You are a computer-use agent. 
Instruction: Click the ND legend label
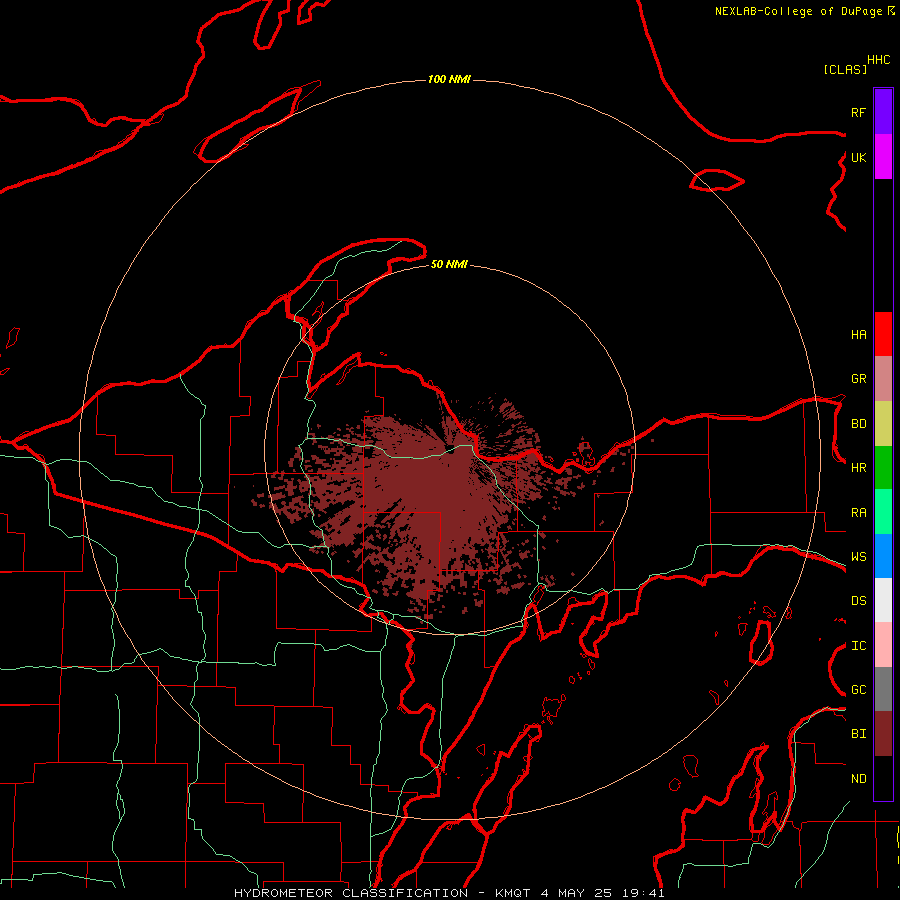point(858,779)
